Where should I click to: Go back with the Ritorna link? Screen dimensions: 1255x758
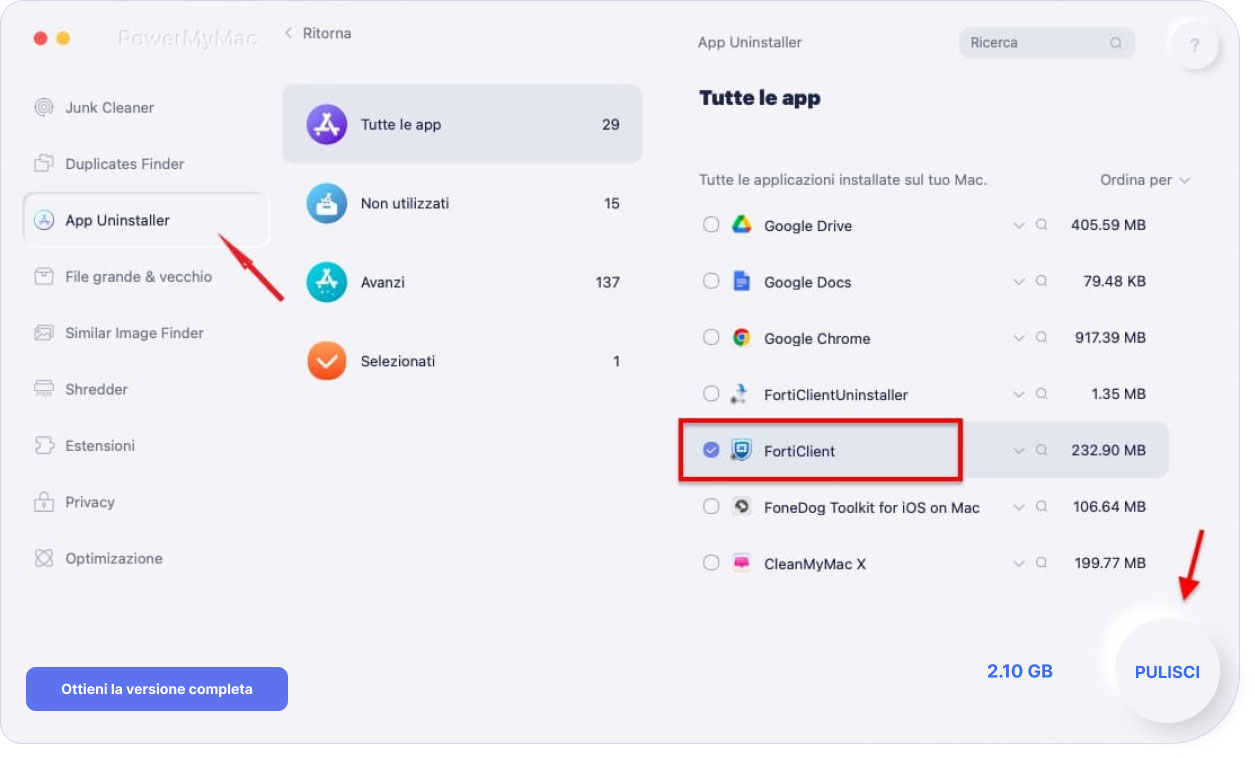(318, 33)
